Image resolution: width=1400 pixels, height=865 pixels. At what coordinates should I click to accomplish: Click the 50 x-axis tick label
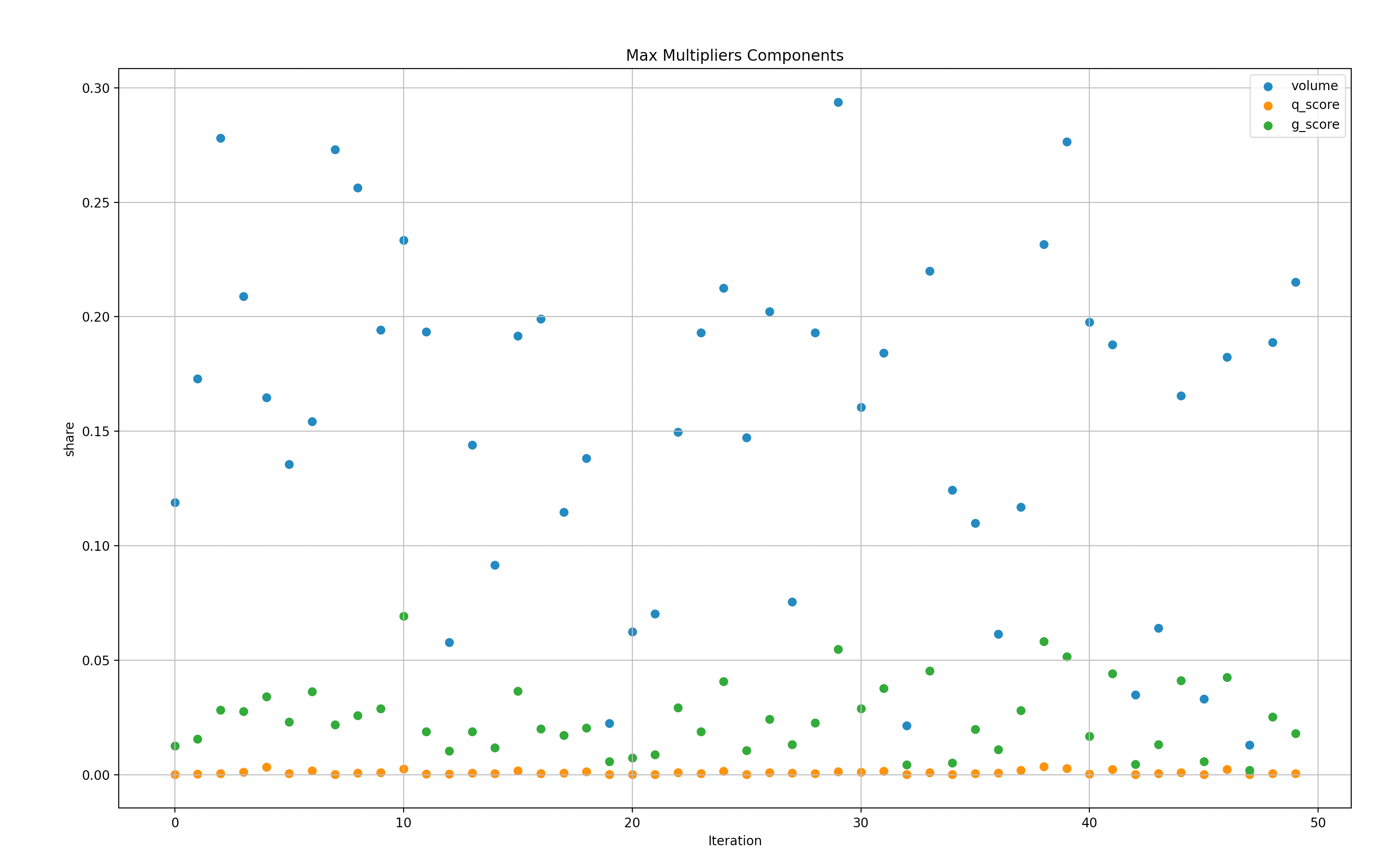pos(1318,823)
